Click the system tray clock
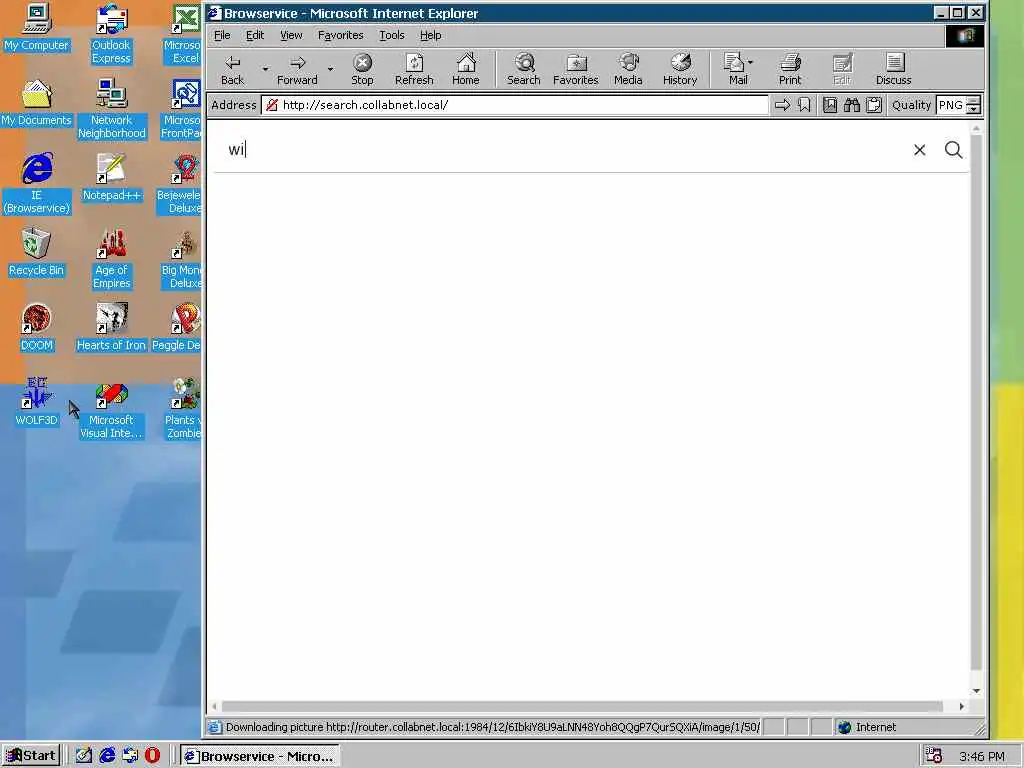This screenshot has height=768, width=1024. pyautogui.click(x=982, y=756)
